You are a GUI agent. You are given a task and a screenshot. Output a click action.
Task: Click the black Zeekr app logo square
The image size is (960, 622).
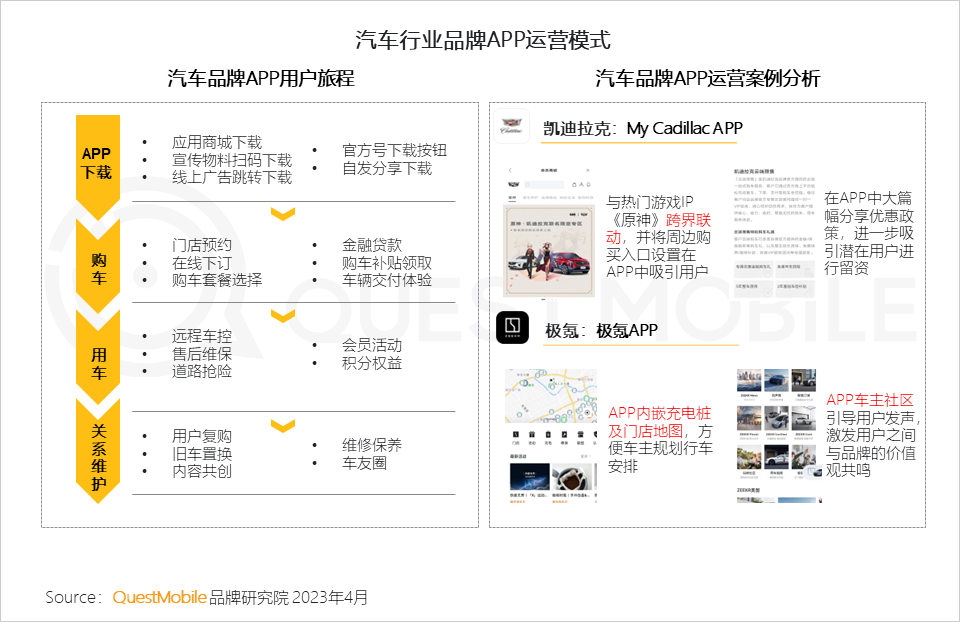pos(514,327)
